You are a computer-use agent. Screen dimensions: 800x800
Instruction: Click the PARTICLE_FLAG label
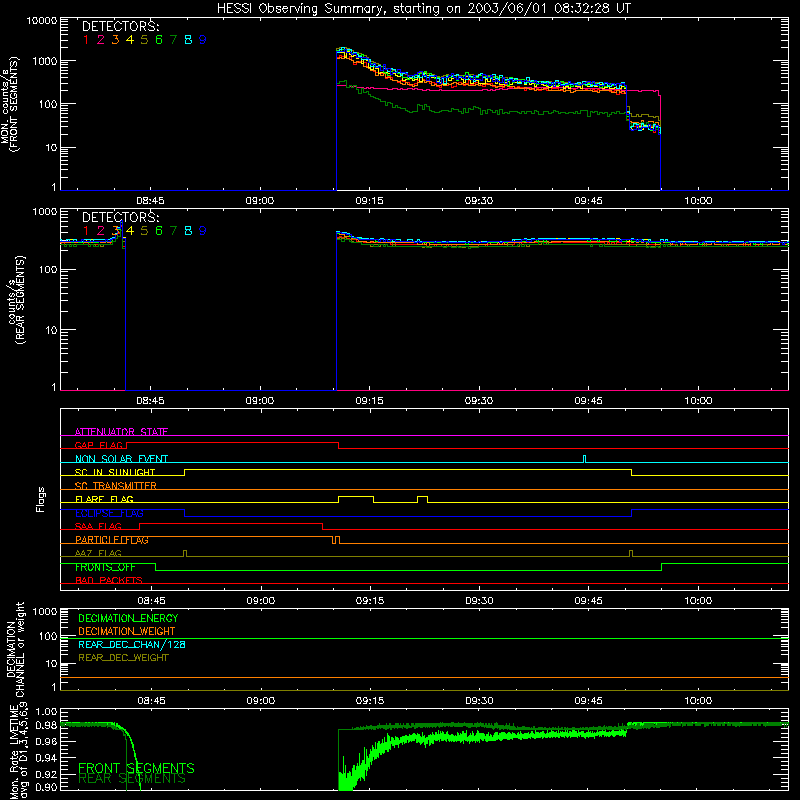pos(112,540)
